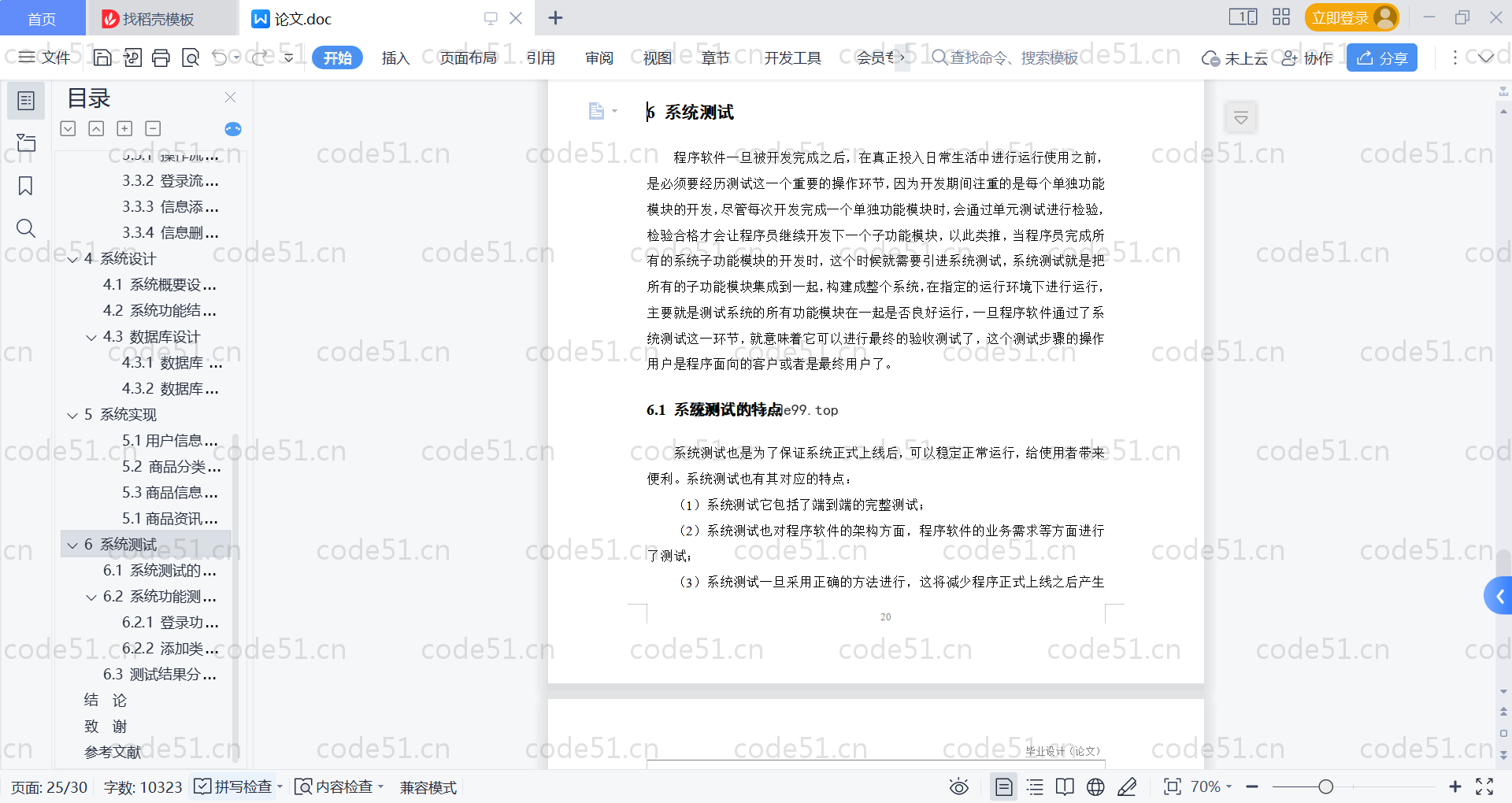This screenshot has width=1512, height=803.
Task: Click the fit-page icon near zoom percentage
Action: (1173, 786)
